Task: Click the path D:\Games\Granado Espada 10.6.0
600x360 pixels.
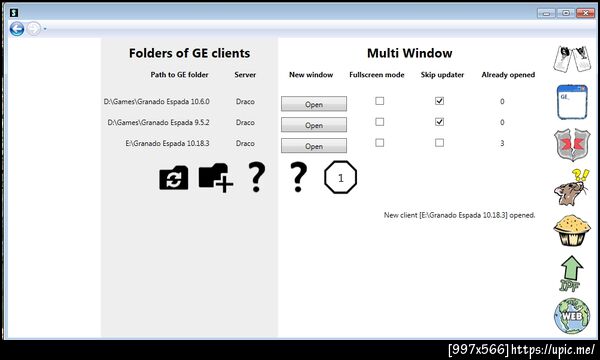Action: pyautogui.click(x=157, y=102)
